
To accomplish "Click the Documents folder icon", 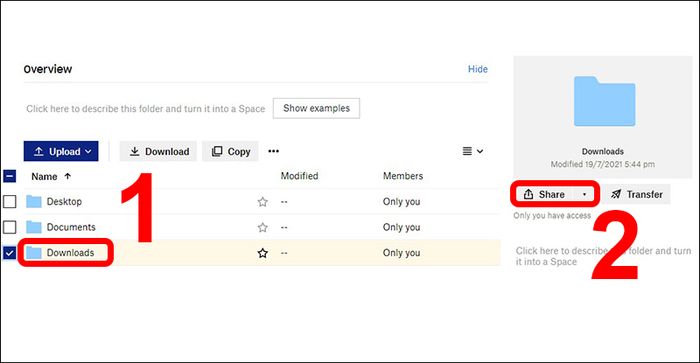I will pyautogui.click(x=33, y=227).
